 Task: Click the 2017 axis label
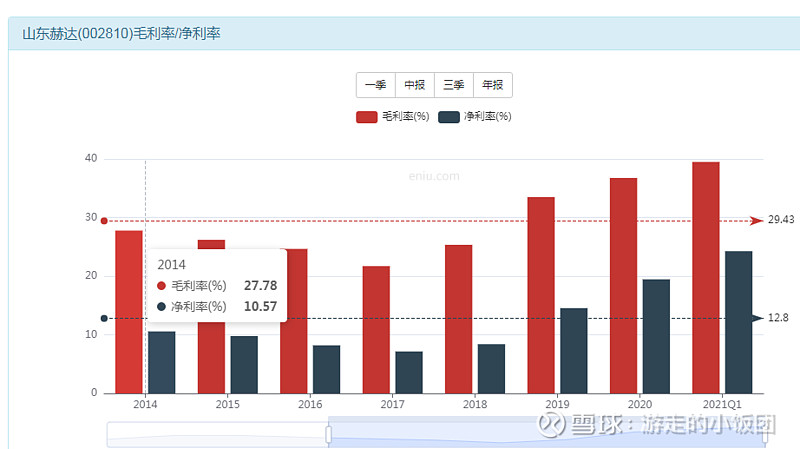coord(392,404)
